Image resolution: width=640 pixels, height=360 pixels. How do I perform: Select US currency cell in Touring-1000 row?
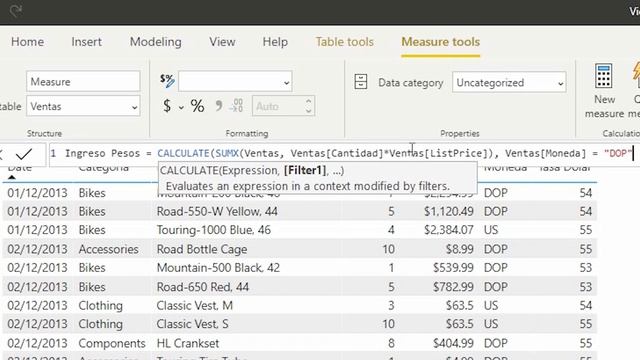(491, 230)
